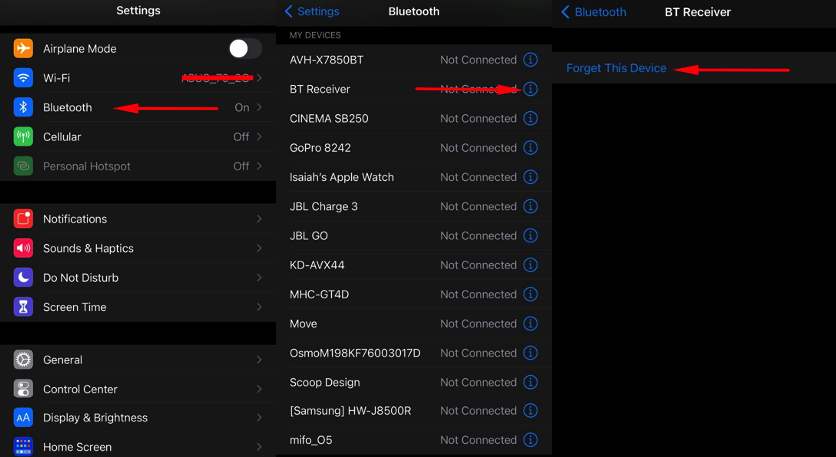
Task: Expand Screen Time row chevron
Action: [x=259, y=307]
